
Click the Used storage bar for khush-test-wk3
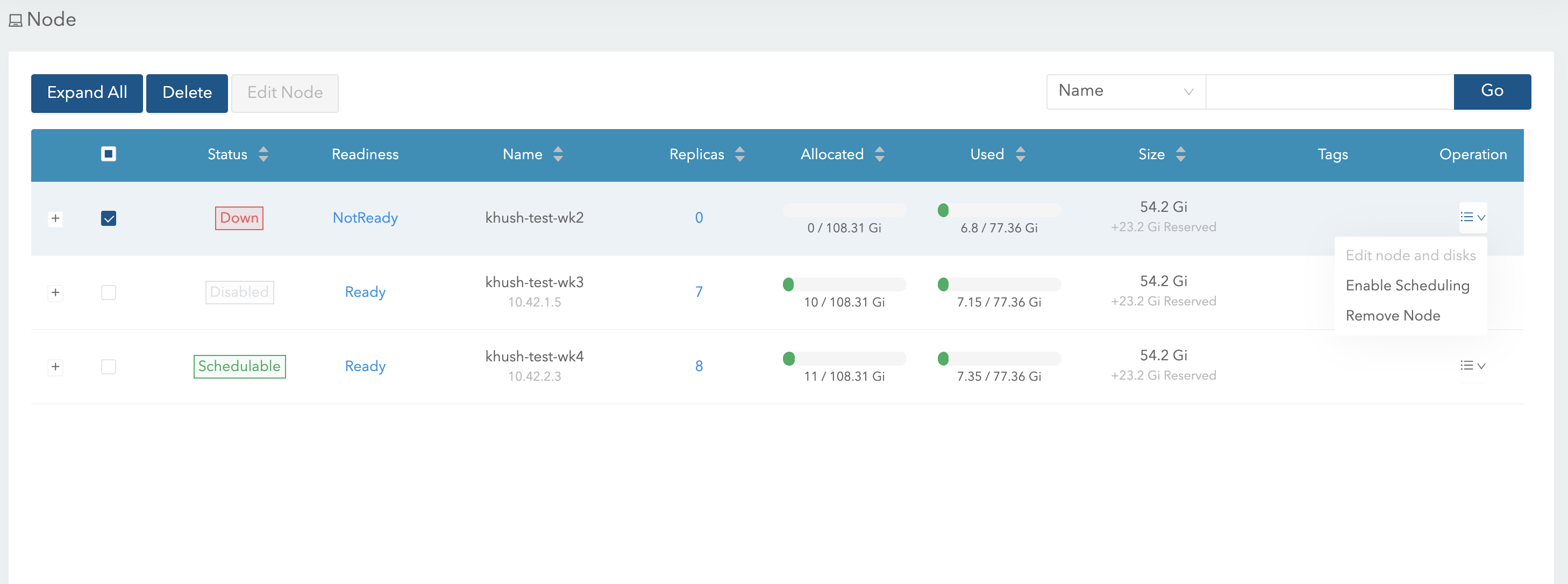999,284
